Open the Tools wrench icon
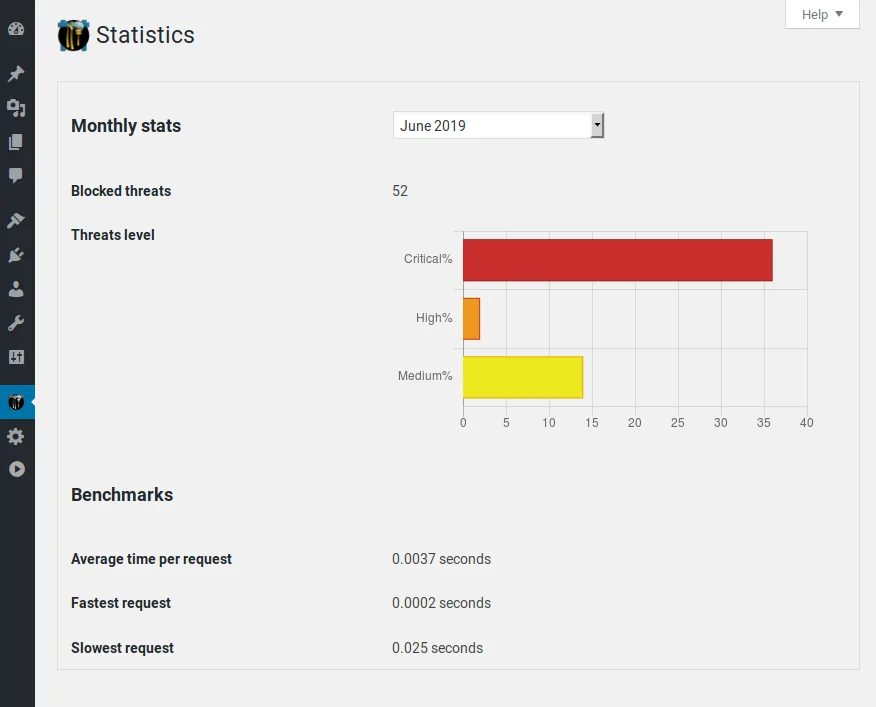 (x=16, y=323)
